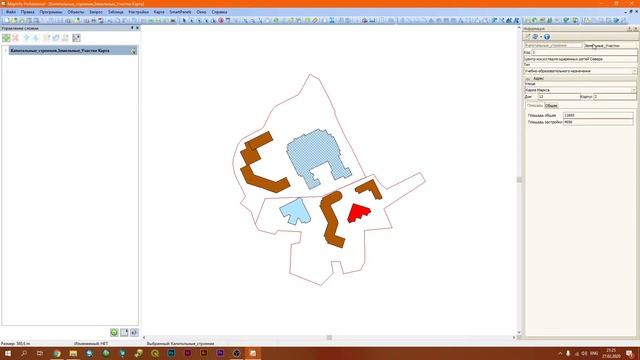
Task: Click the red circular tool icon in toolbar
Action: 221,20
